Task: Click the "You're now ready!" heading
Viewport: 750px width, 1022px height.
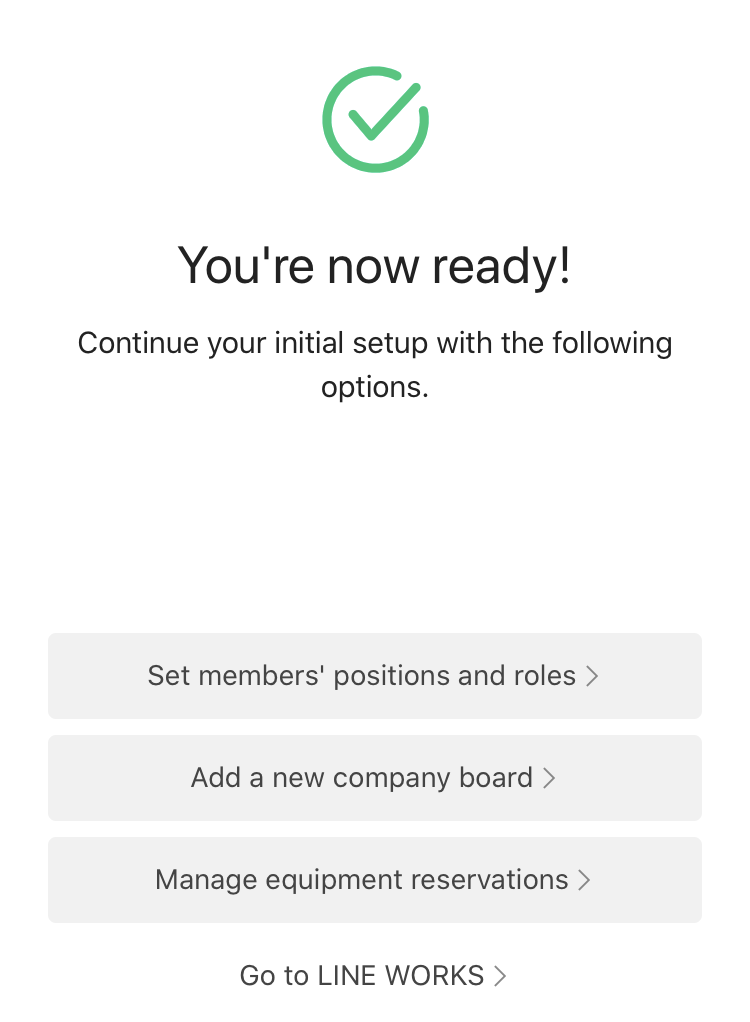Action: click(x=375, y=266)
